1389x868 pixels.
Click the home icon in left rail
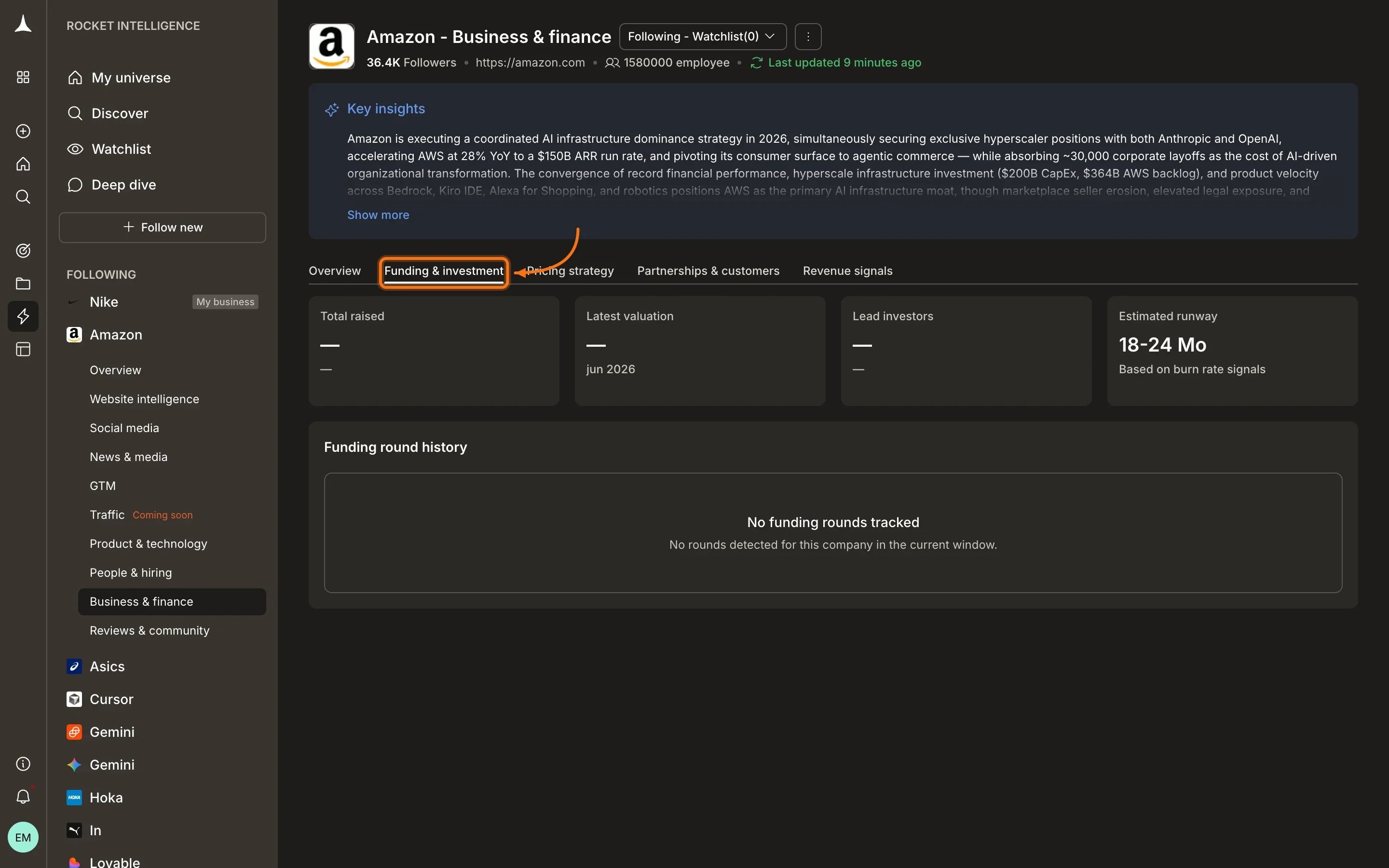click(23, 164)
